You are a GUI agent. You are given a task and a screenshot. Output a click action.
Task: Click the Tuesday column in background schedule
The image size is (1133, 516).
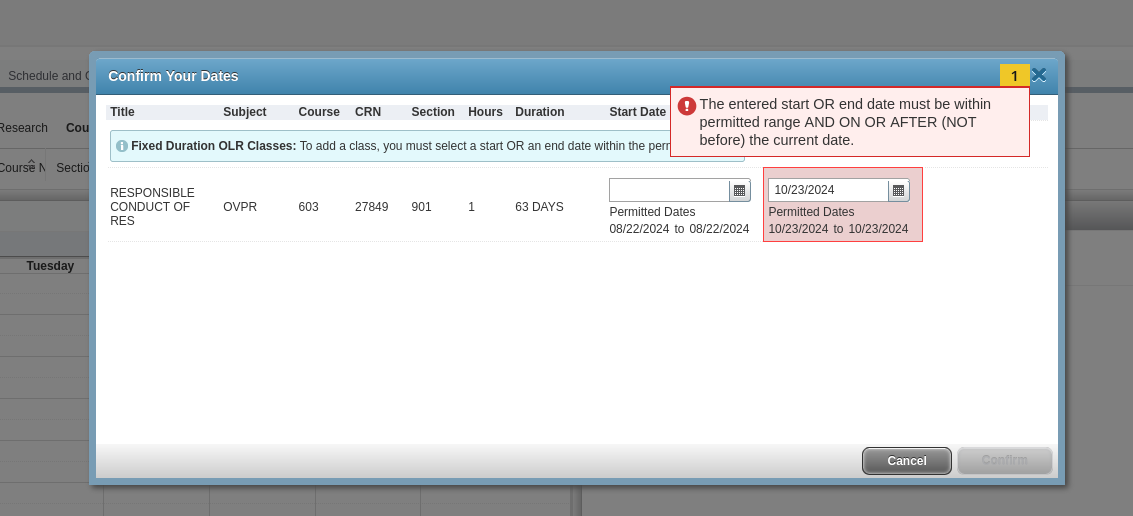[x=50, y=266]
